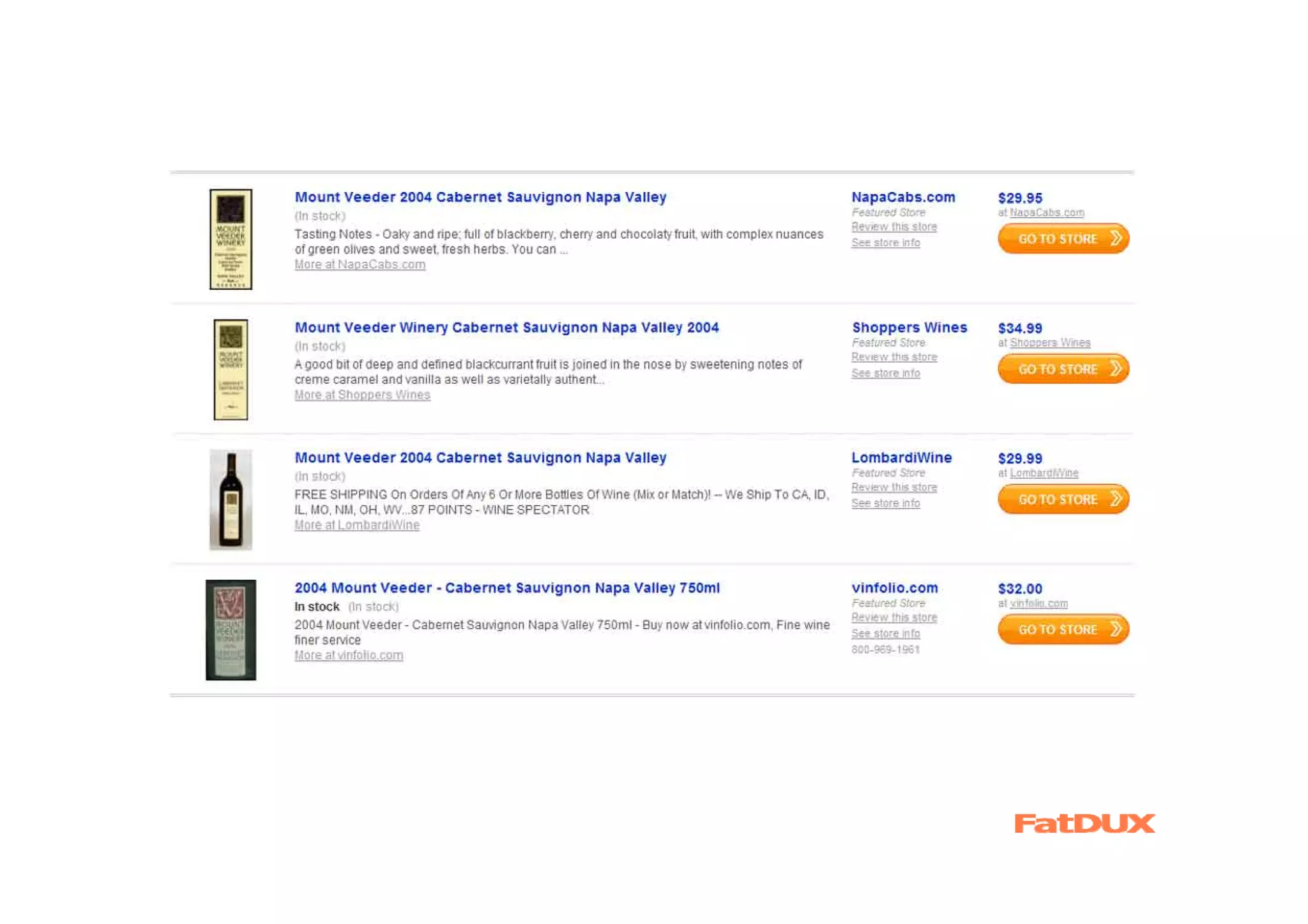Open the Shoppers Wines product label thumbnail
The width and height of the screenshot is (1308, 924).
point(231,369)
